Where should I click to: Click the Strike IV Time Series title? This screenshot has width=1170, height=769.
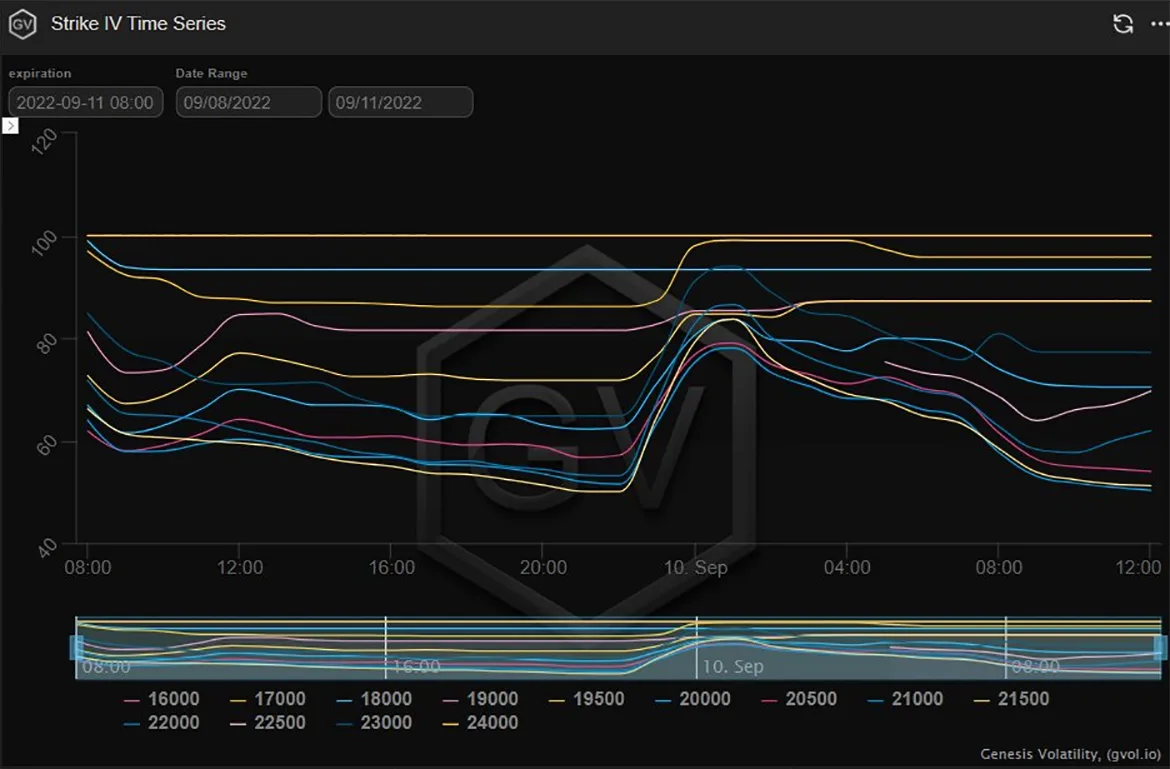coord(138,24)
